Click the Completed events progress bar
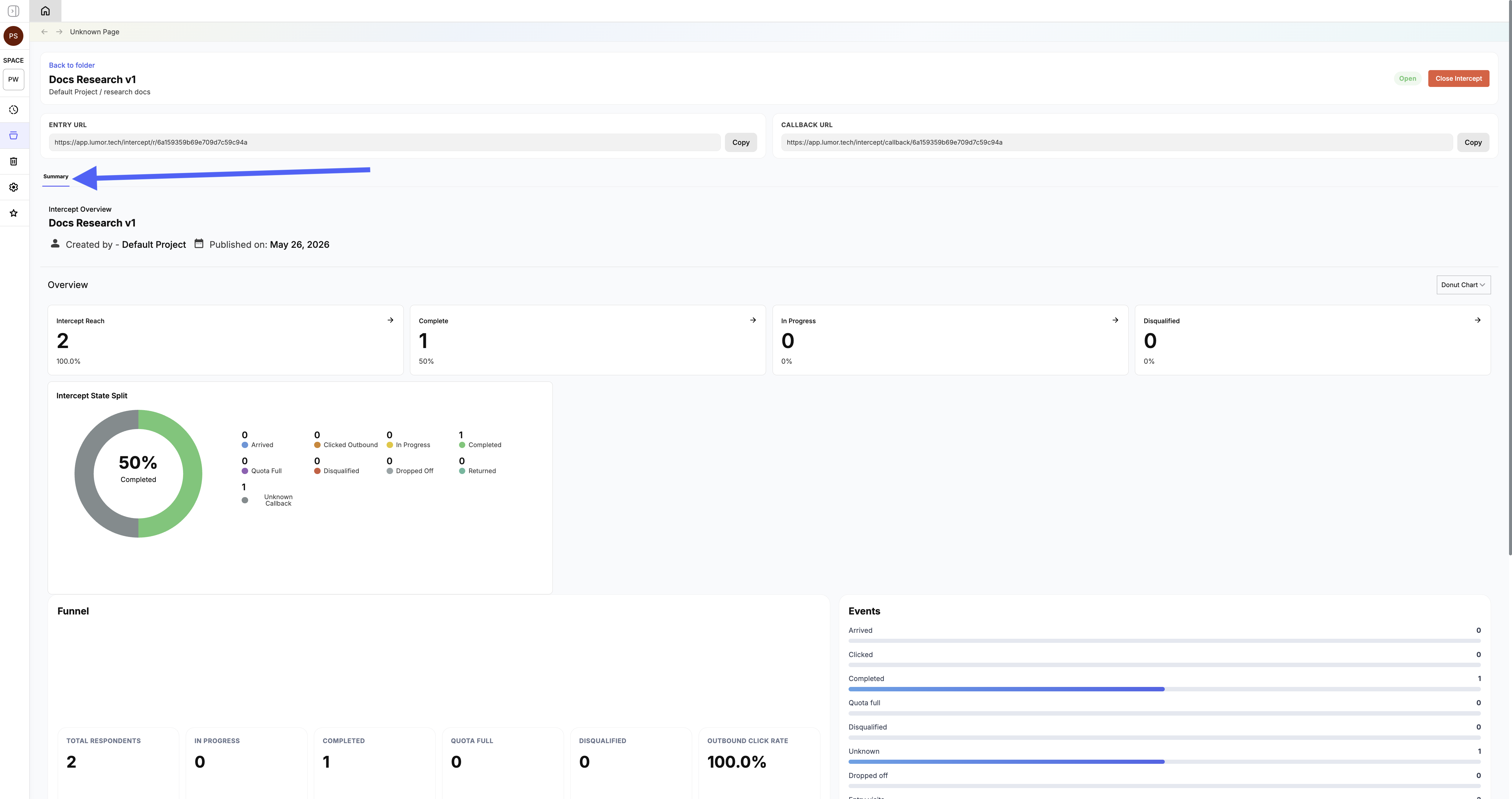The height and width of the screenshot is (799, 1512). (1164, 689)
